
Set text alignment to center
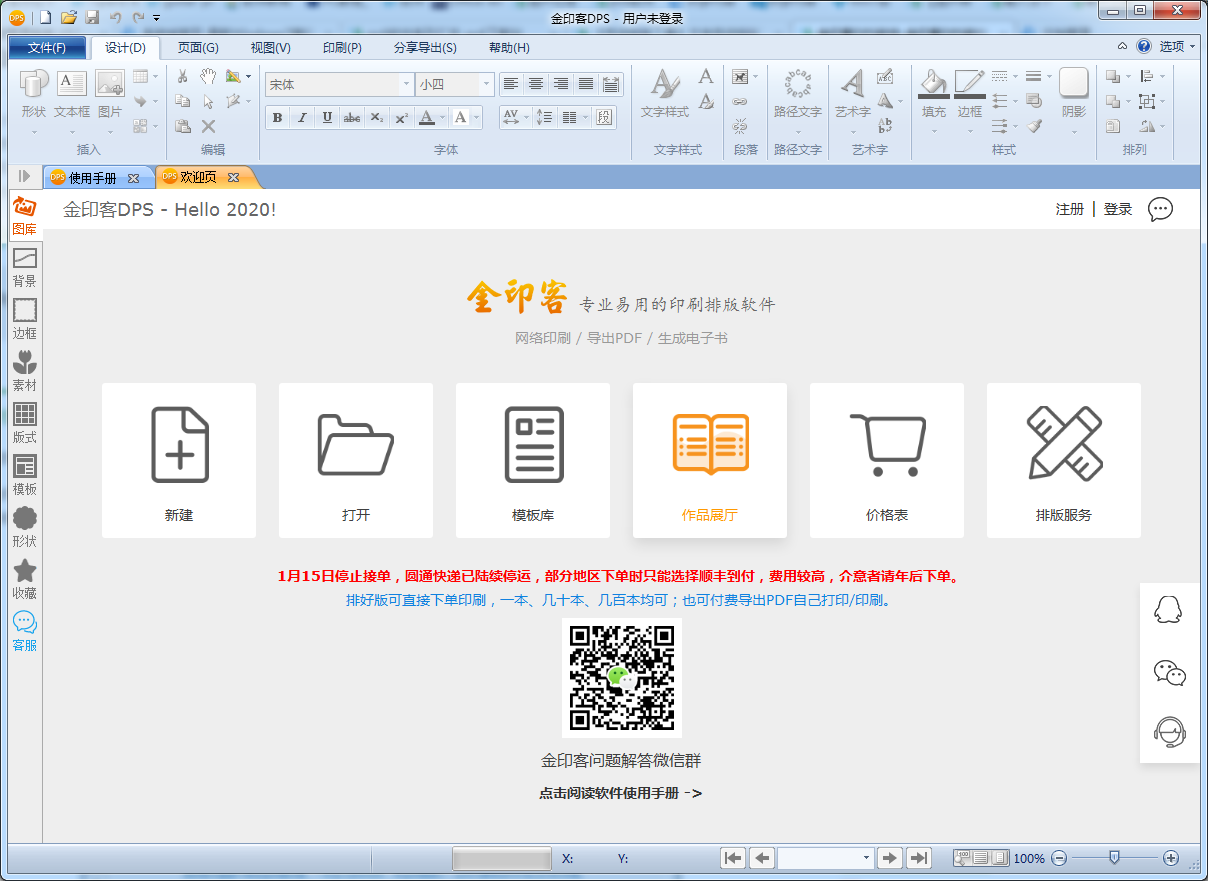pyautogui.click(x=536, y=84)
